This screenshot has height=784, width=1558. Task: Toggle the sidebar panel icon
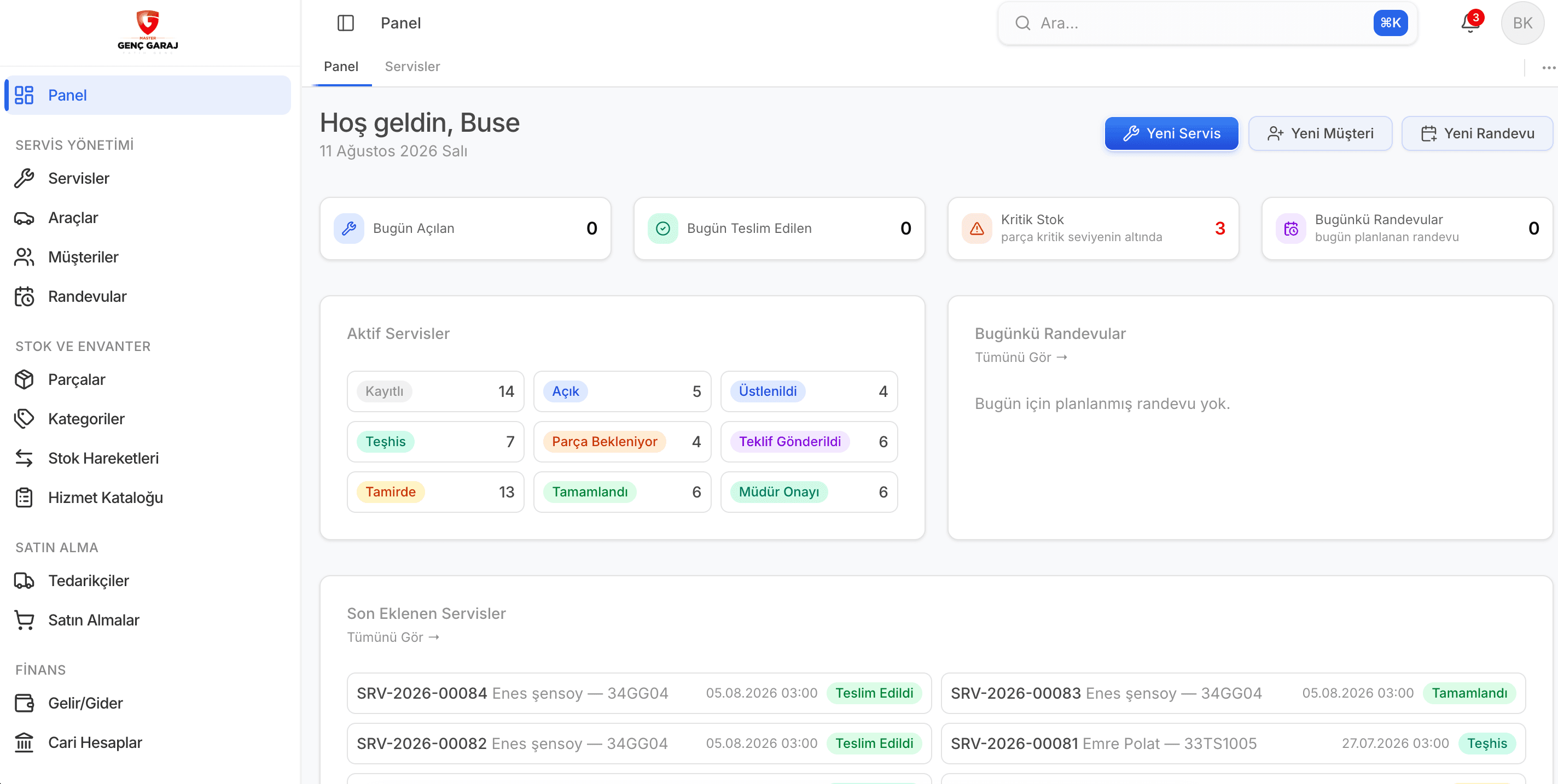tap(345, 23)
